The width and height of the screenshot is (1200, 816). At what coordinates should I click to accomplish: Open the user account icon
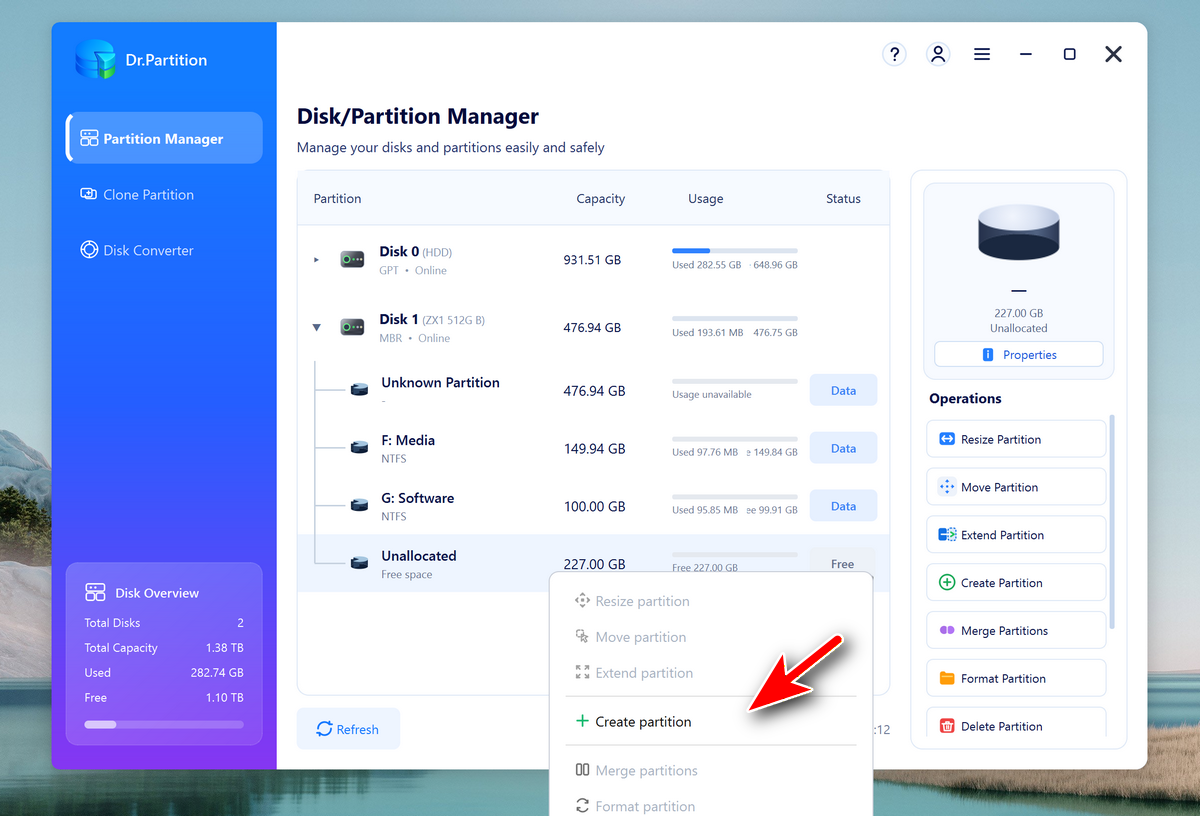tap(938, 54)
